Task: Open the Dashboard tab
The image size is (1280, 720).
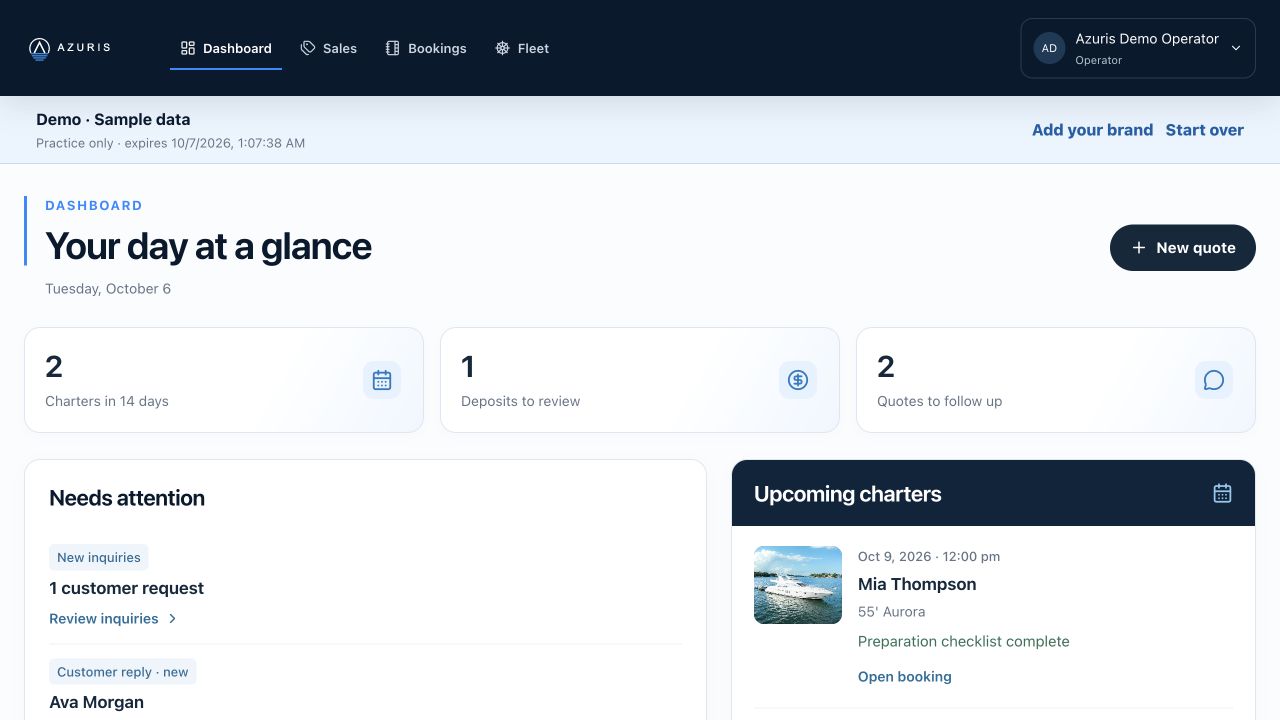Action: click(226, 48)
